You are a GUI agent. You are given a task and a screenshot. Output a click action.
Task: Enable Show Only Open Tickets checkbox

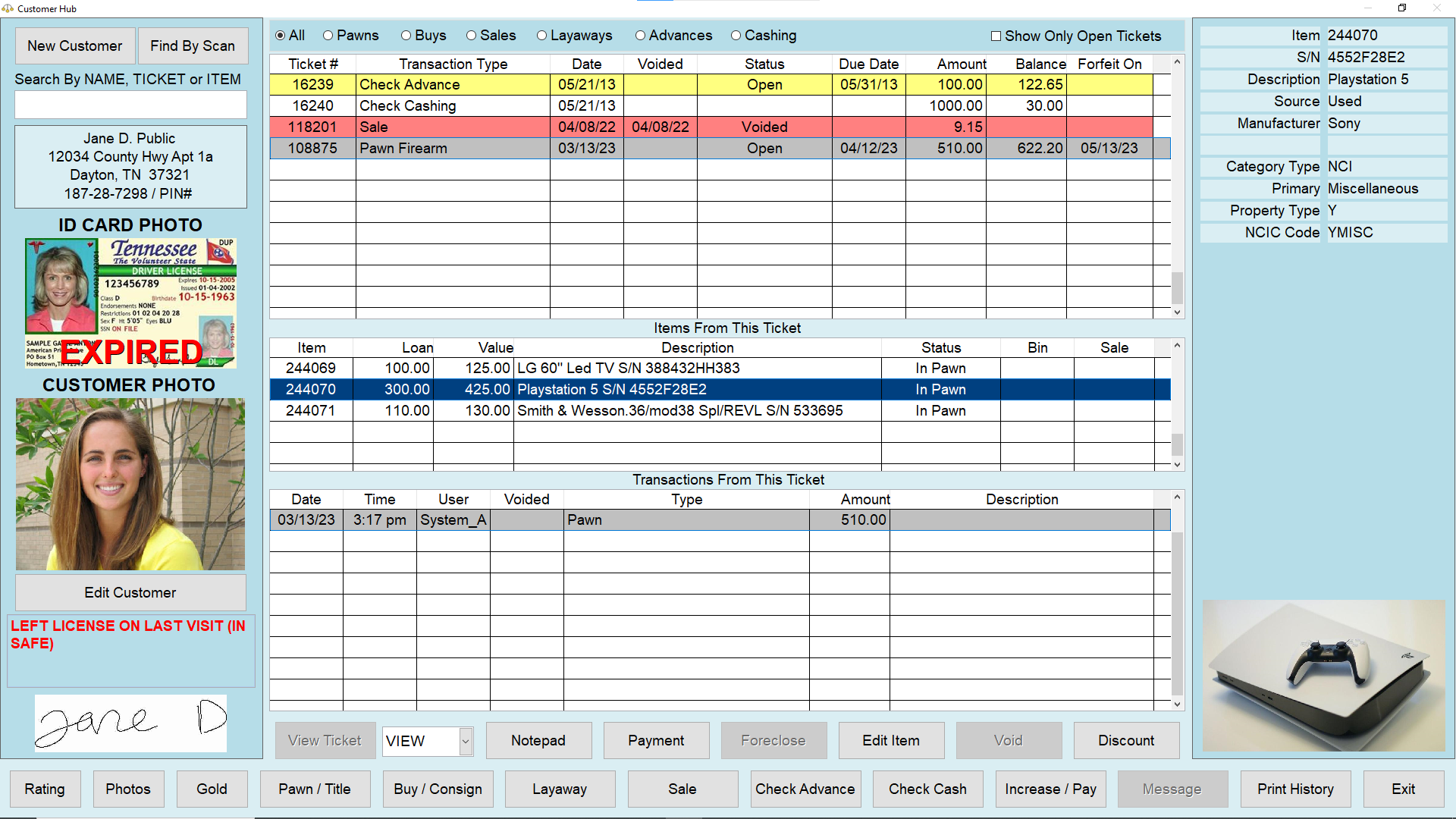point(996,36)
